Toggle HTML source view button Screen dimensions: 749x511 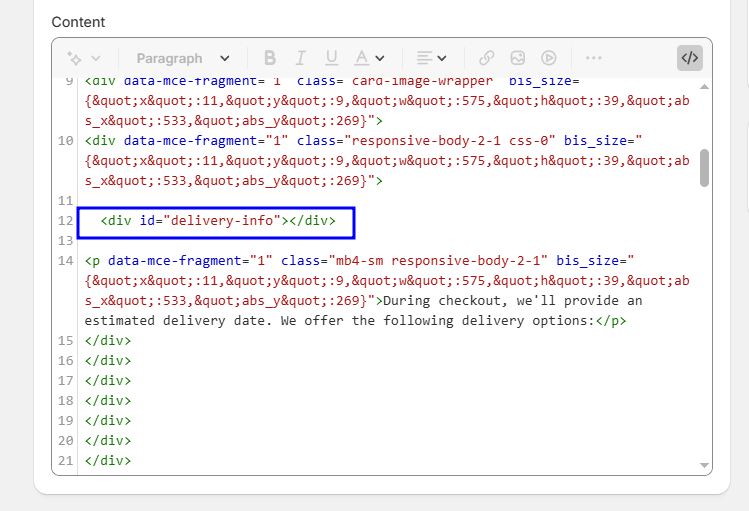[x=690, y=58]
